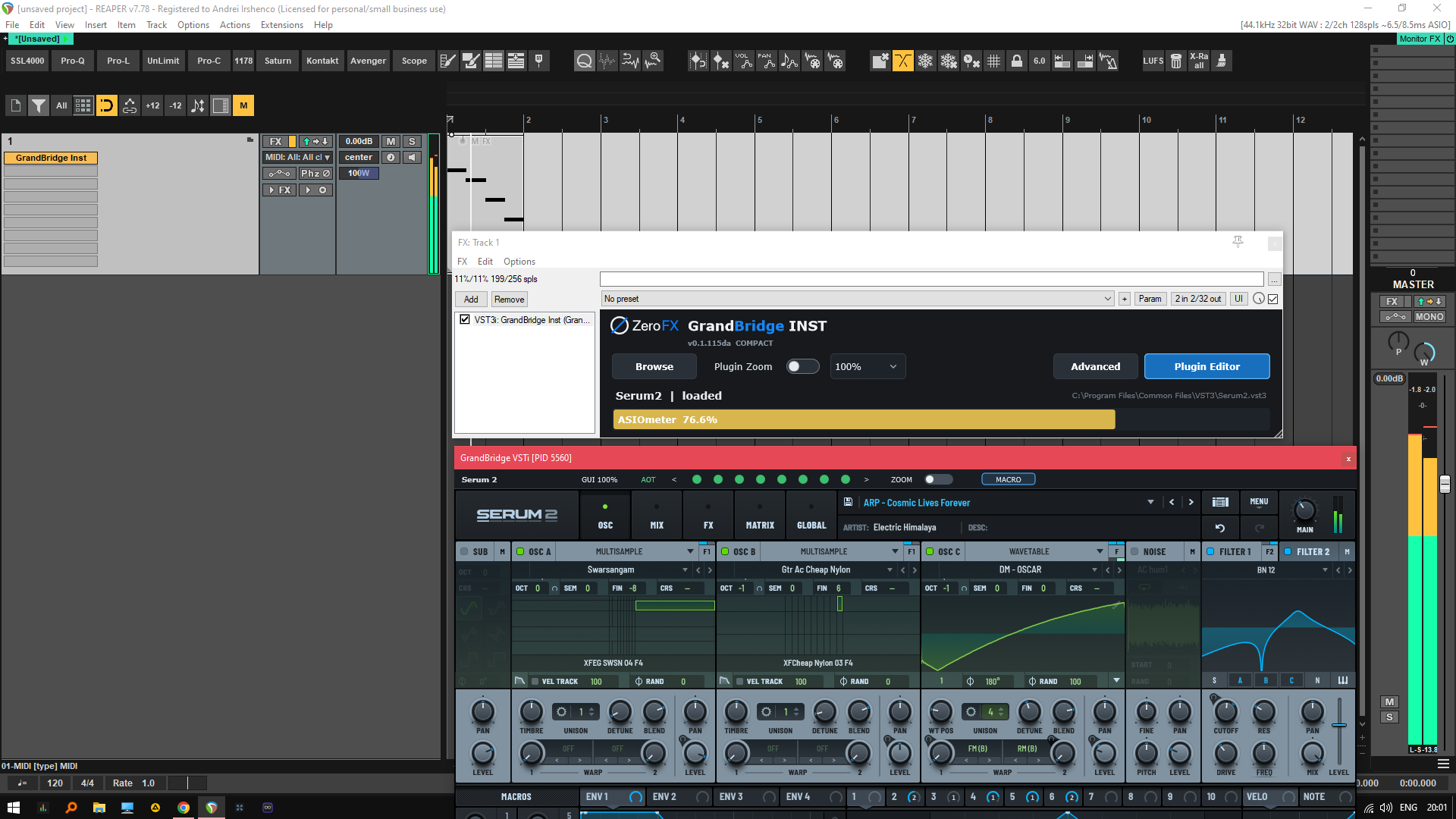Viewport: 1456px width, 819px height.
Task: Open the track 1 FX button
Action: coord(275,142)
